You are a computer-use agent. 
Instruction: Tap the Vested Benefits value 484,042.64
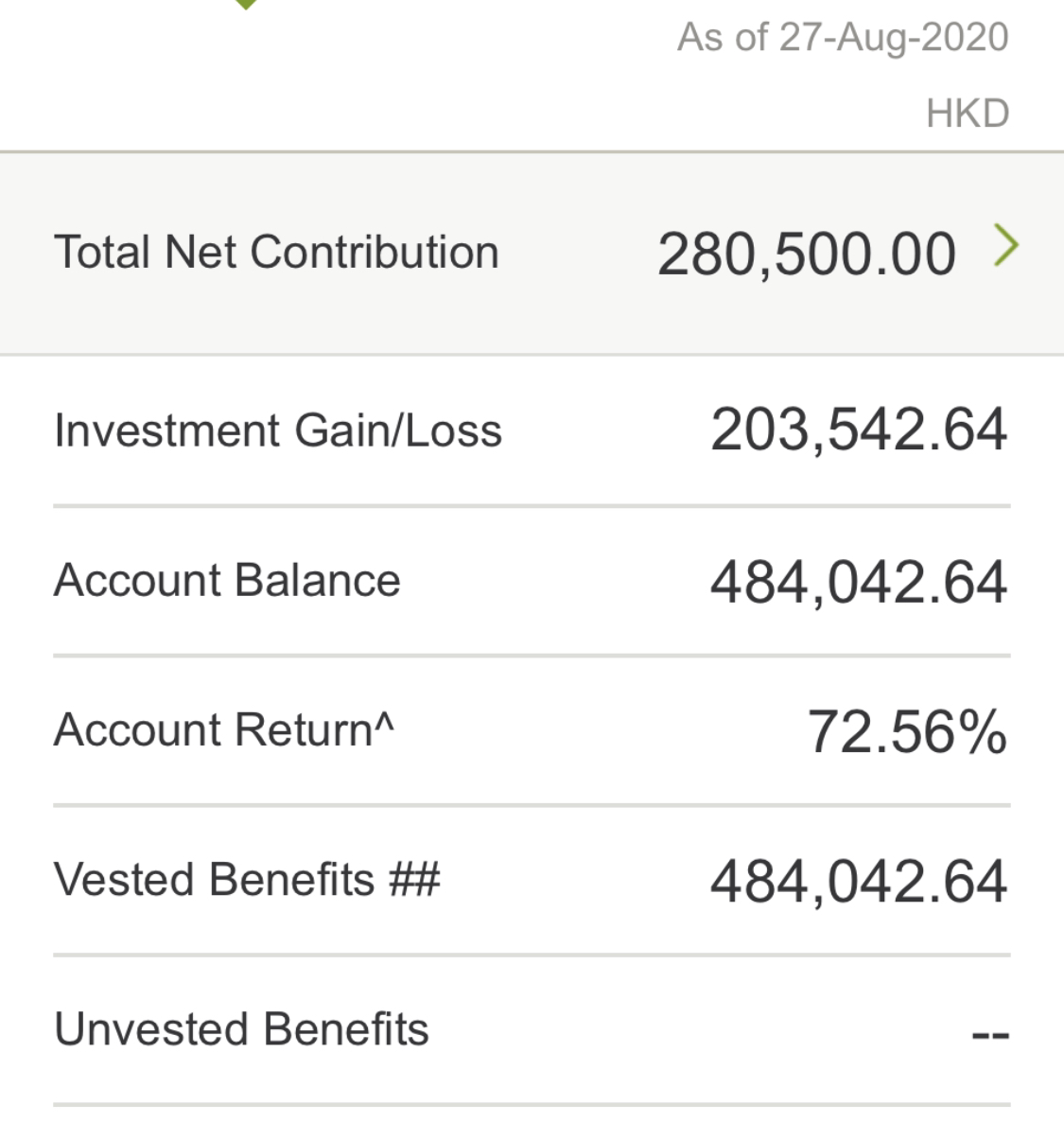pos(859,882)
